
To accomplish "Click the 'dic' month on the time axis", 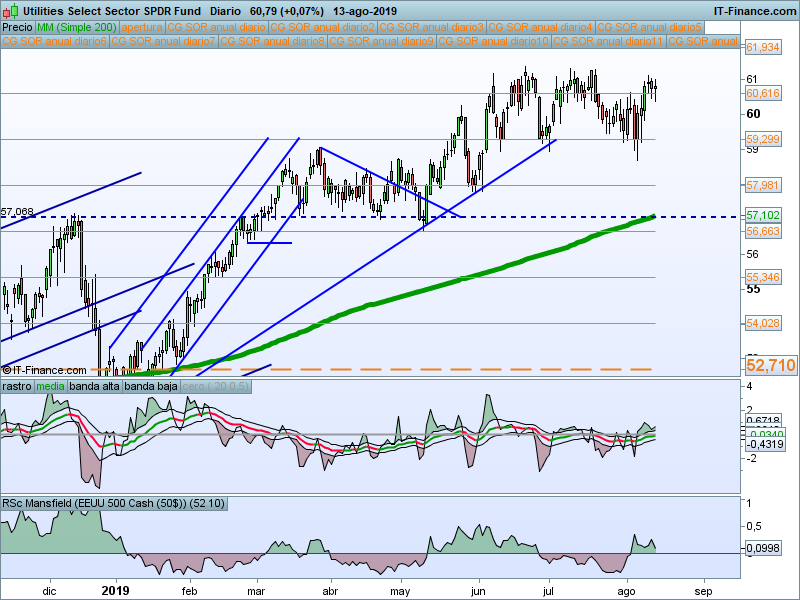I will point(49,592).
